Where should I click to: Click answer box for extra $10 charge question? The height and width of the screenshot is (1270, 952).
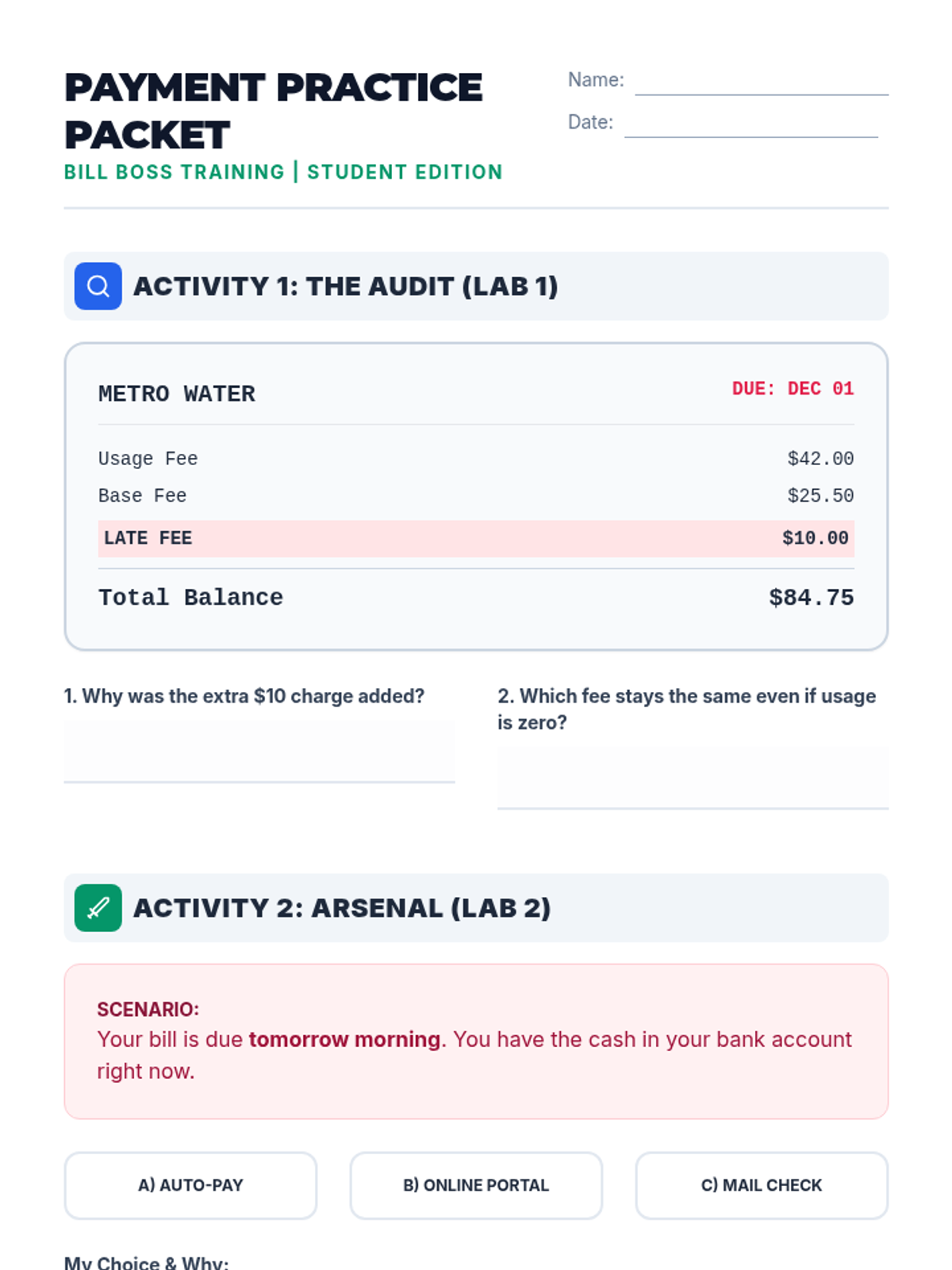(259, 751)
